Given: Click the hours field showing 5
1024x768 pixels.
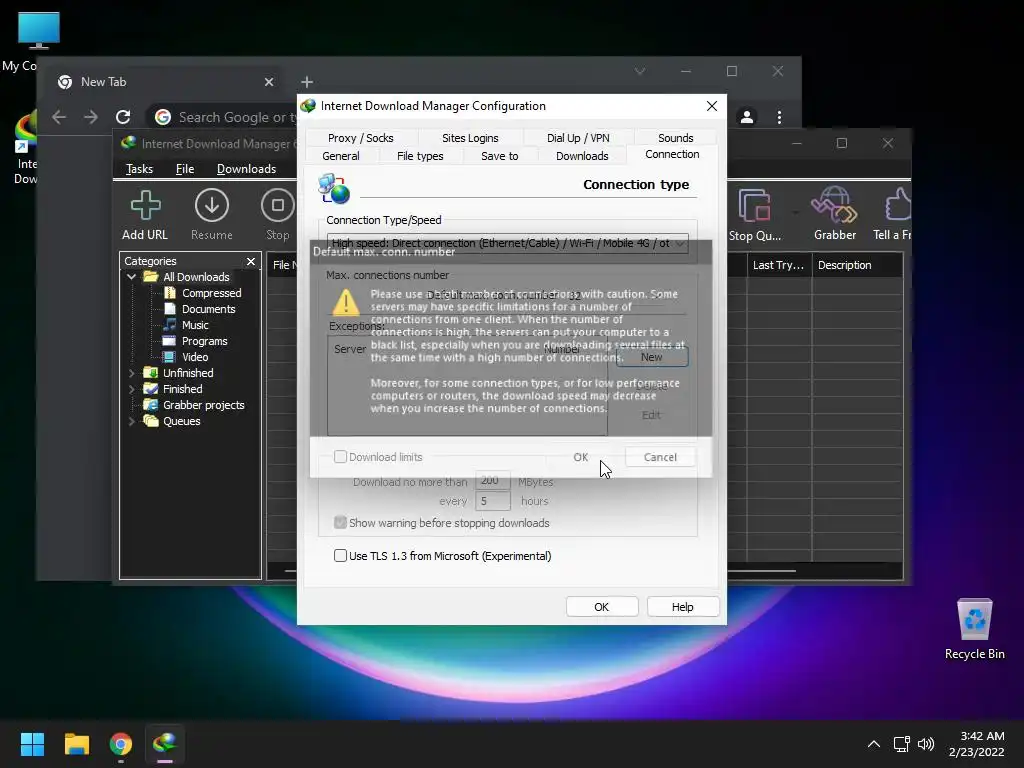Looking at the screenshot, I should 492,501.
